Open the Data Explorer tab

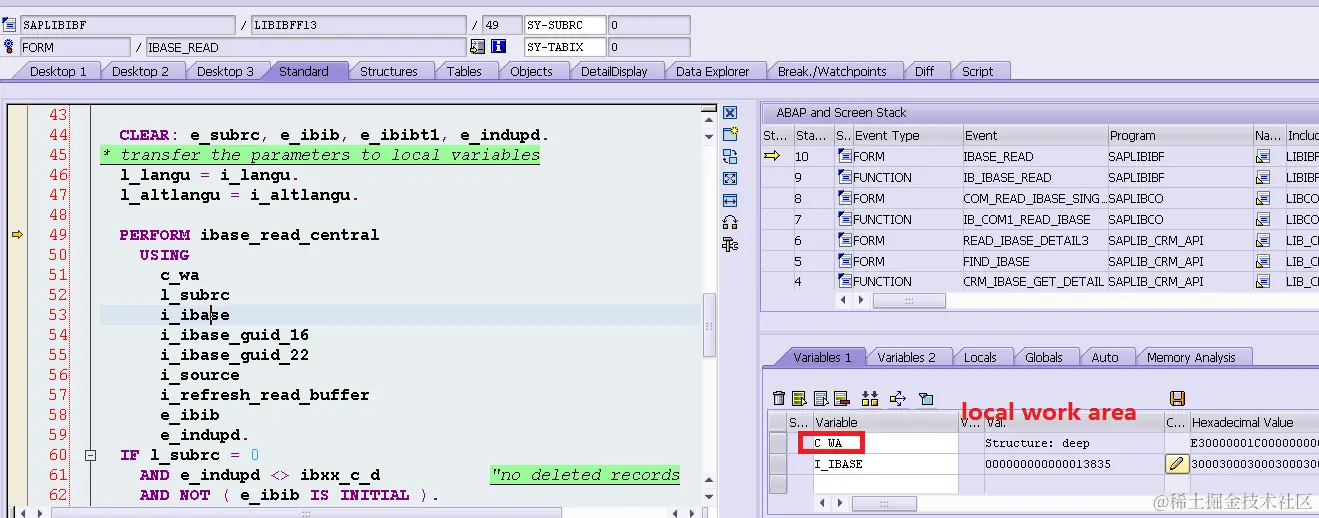(712, 71)
